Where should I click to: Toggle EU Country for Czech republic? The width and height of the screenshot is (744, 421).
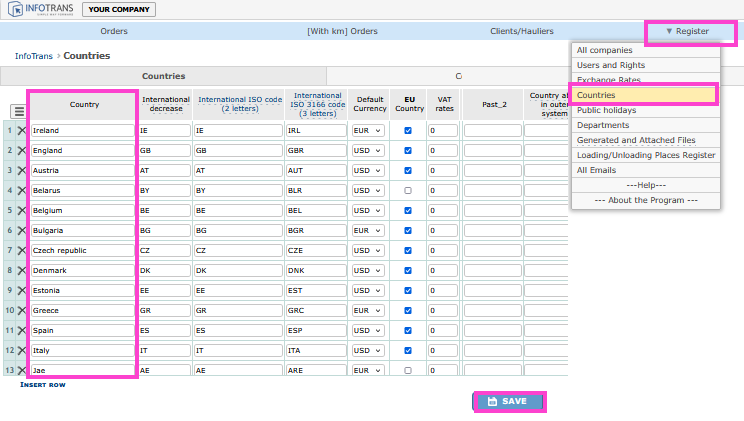pos(408,250)
